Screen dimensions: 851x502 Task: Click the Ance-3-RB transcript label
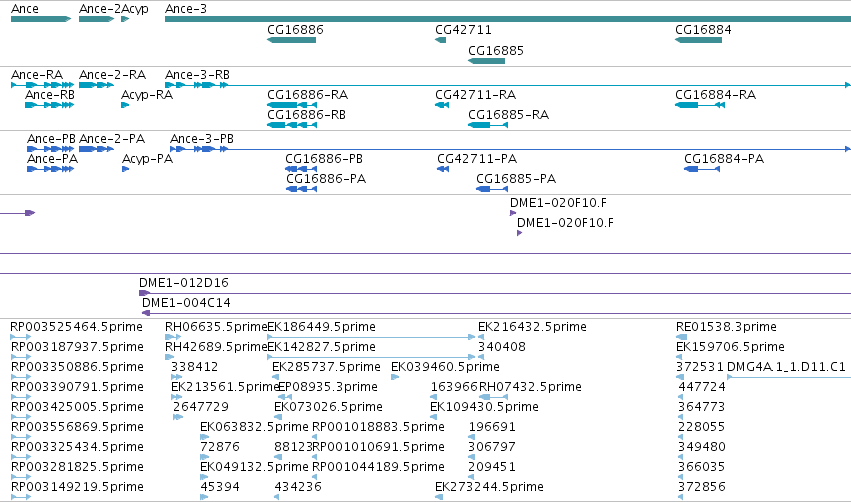click(x=197, y=75)
